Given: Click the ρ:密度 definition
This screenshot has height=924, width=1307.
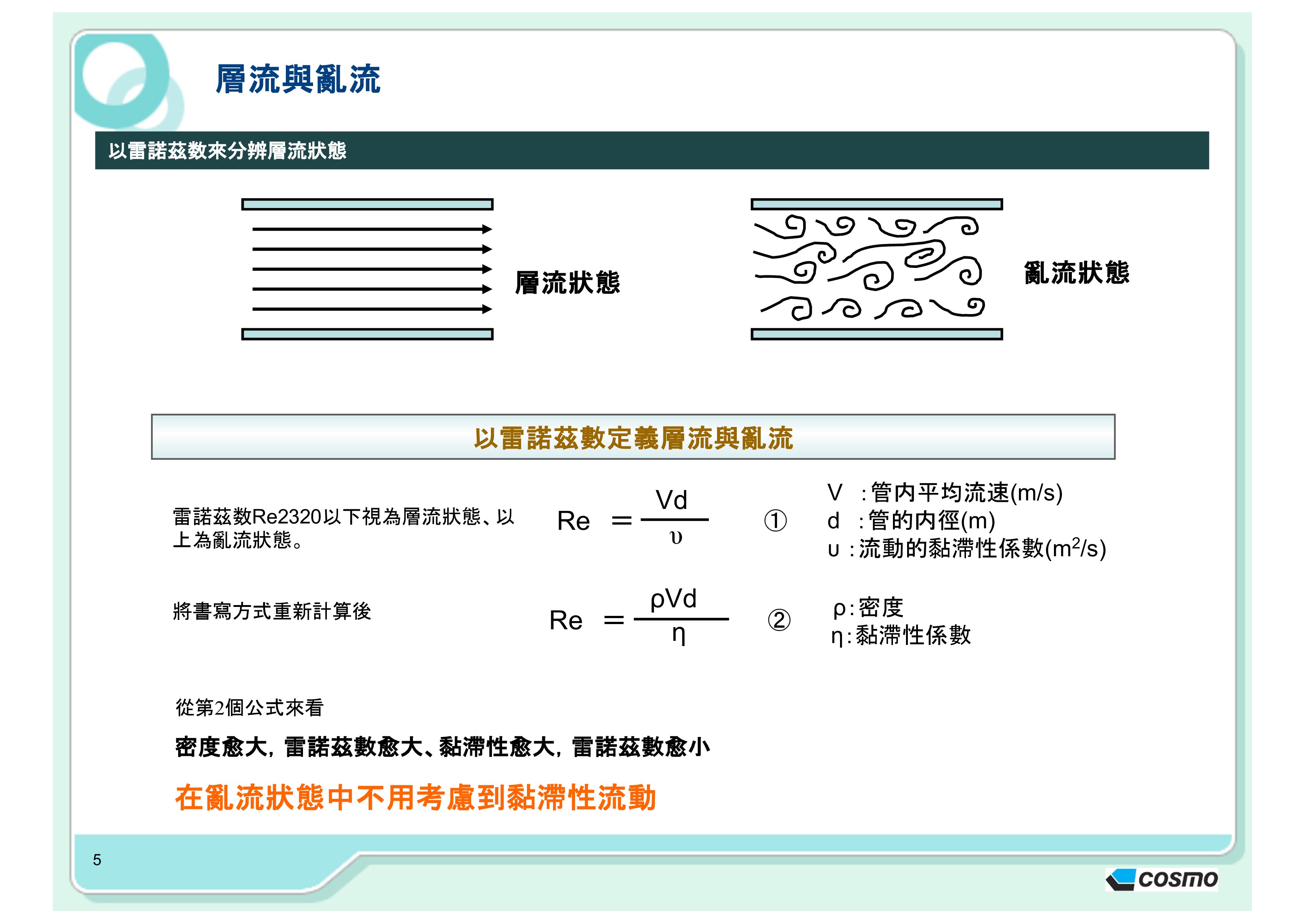Looking at the screenshot, I should tap(868, 608).
